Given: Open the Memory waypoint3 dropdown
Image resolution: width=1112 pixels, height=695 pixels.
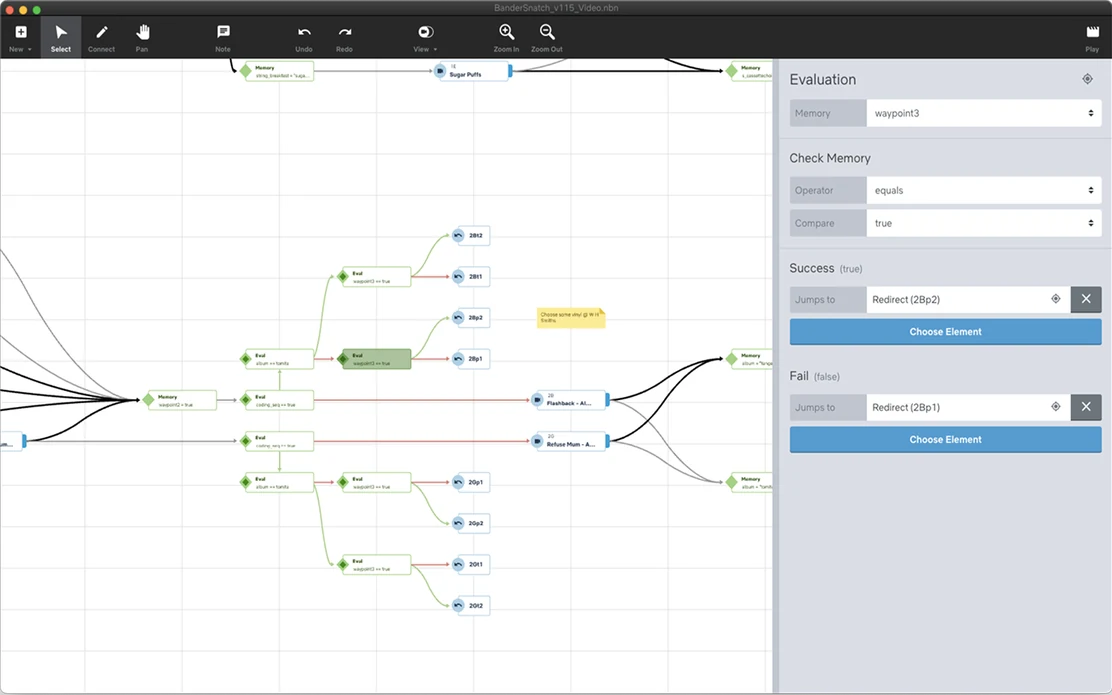Looking at the screenshot, I should pyautogui.click(x=984, y=113).
